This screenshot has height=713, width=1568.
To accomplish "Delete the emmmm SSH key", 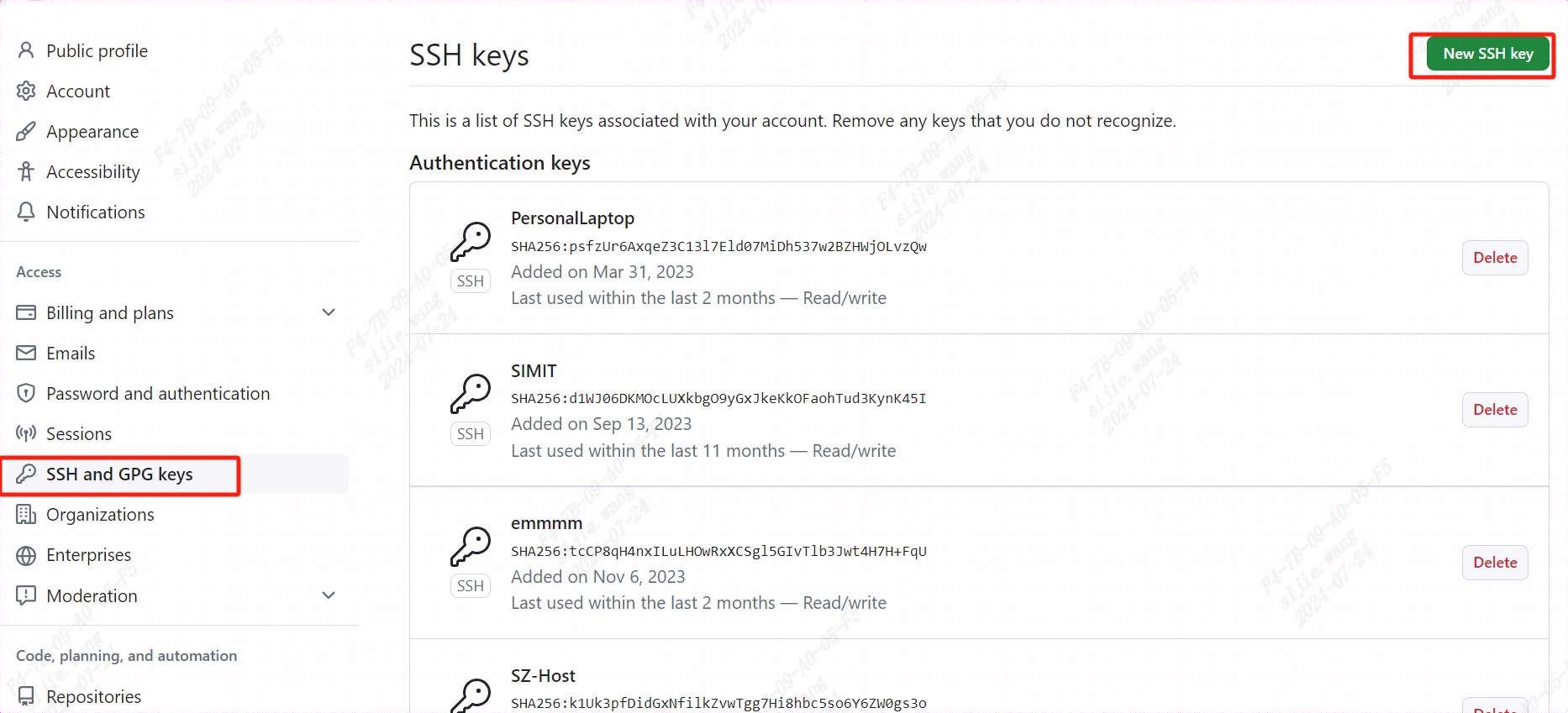I will (1495, 563).
